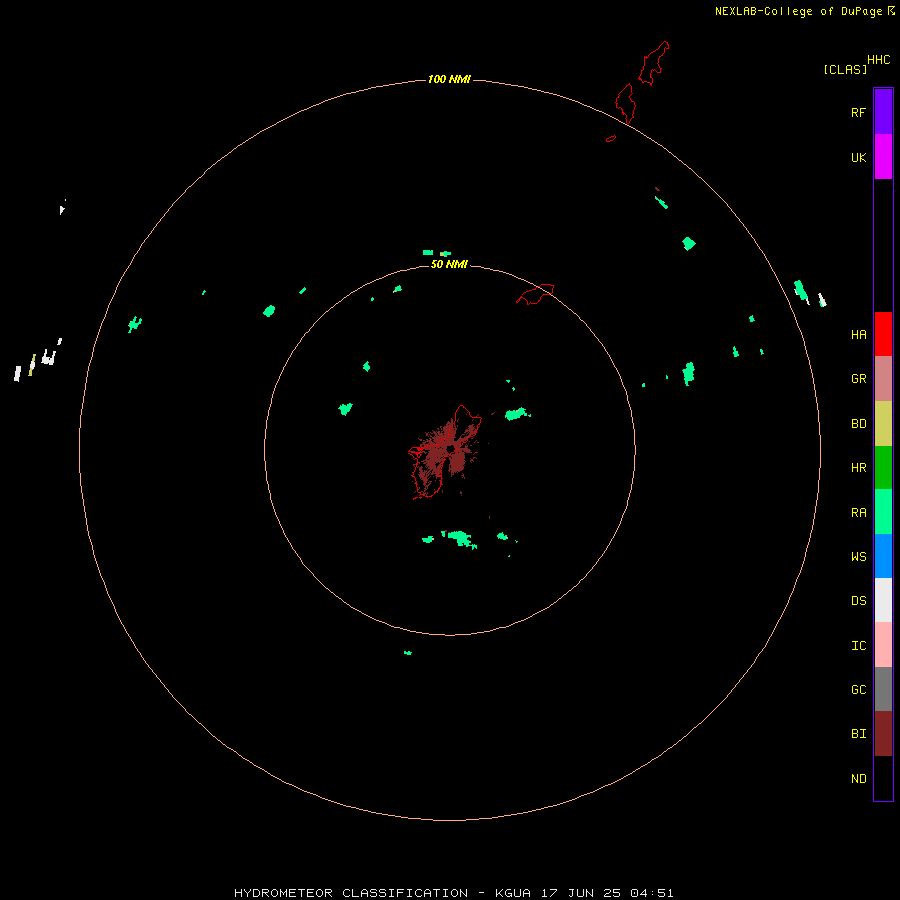Click the HHC product label

coord(878,60)
